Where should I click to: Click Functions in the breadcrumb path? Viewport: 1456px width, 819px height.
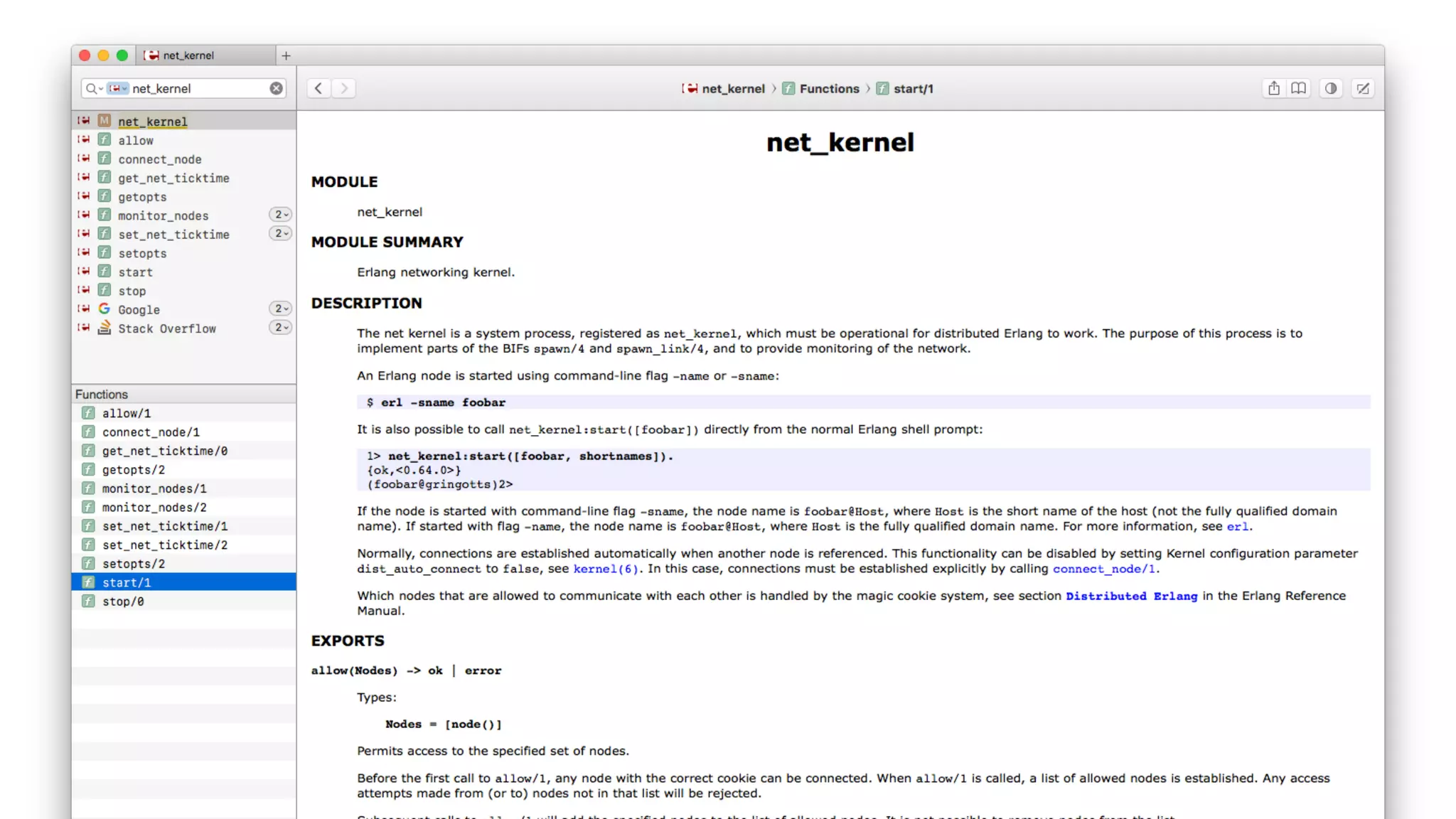[828, 88]
